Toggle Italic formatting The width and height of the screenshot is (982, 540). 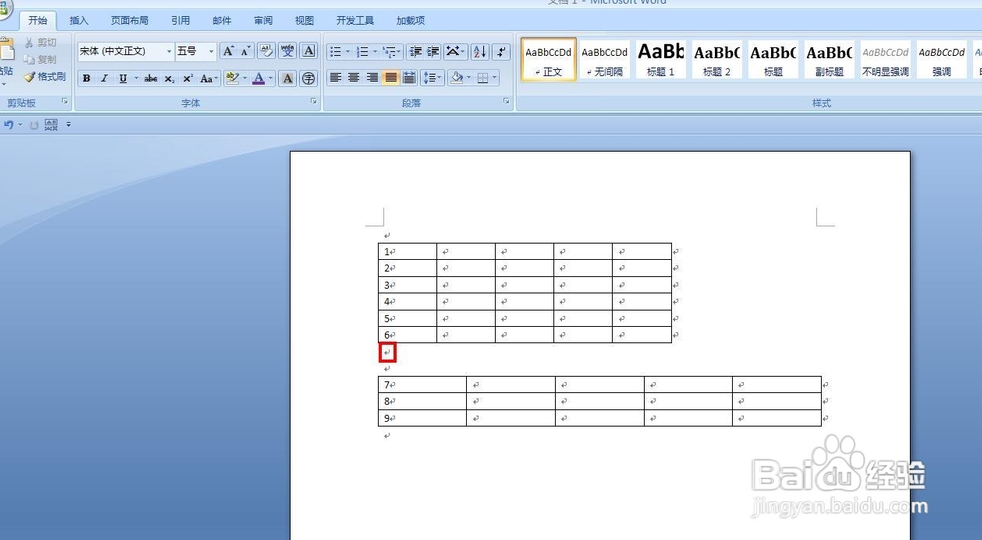click(104, 78)
